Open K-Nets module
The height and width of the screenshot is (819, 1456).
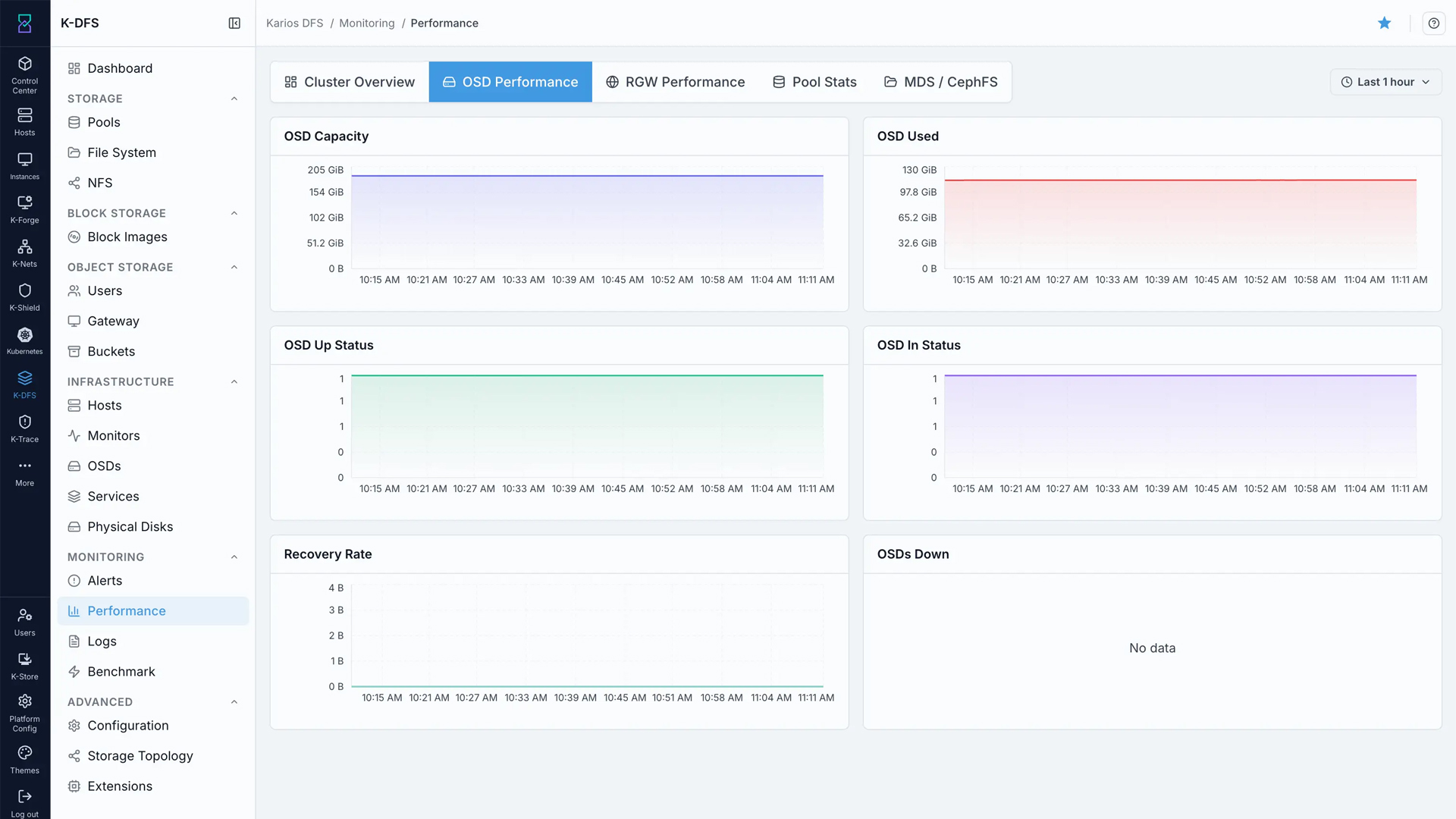pyautogui.click(x=24, y=253)
